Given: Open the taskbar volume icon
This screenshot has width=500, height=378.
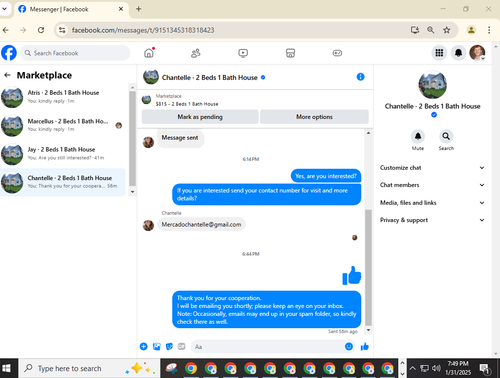Looking at the screenshot, I should tap(436, 368).
